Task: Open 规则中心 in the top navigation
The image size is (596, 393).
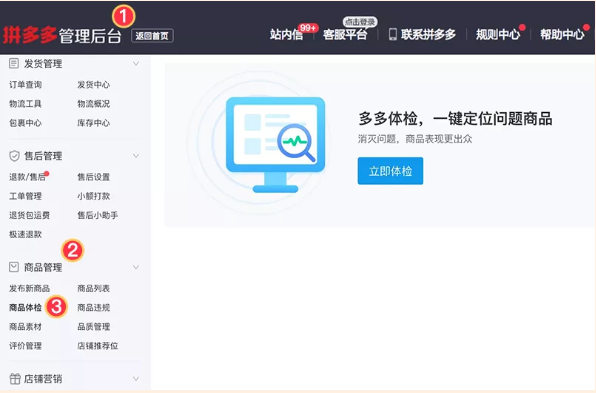Action: 498,35
